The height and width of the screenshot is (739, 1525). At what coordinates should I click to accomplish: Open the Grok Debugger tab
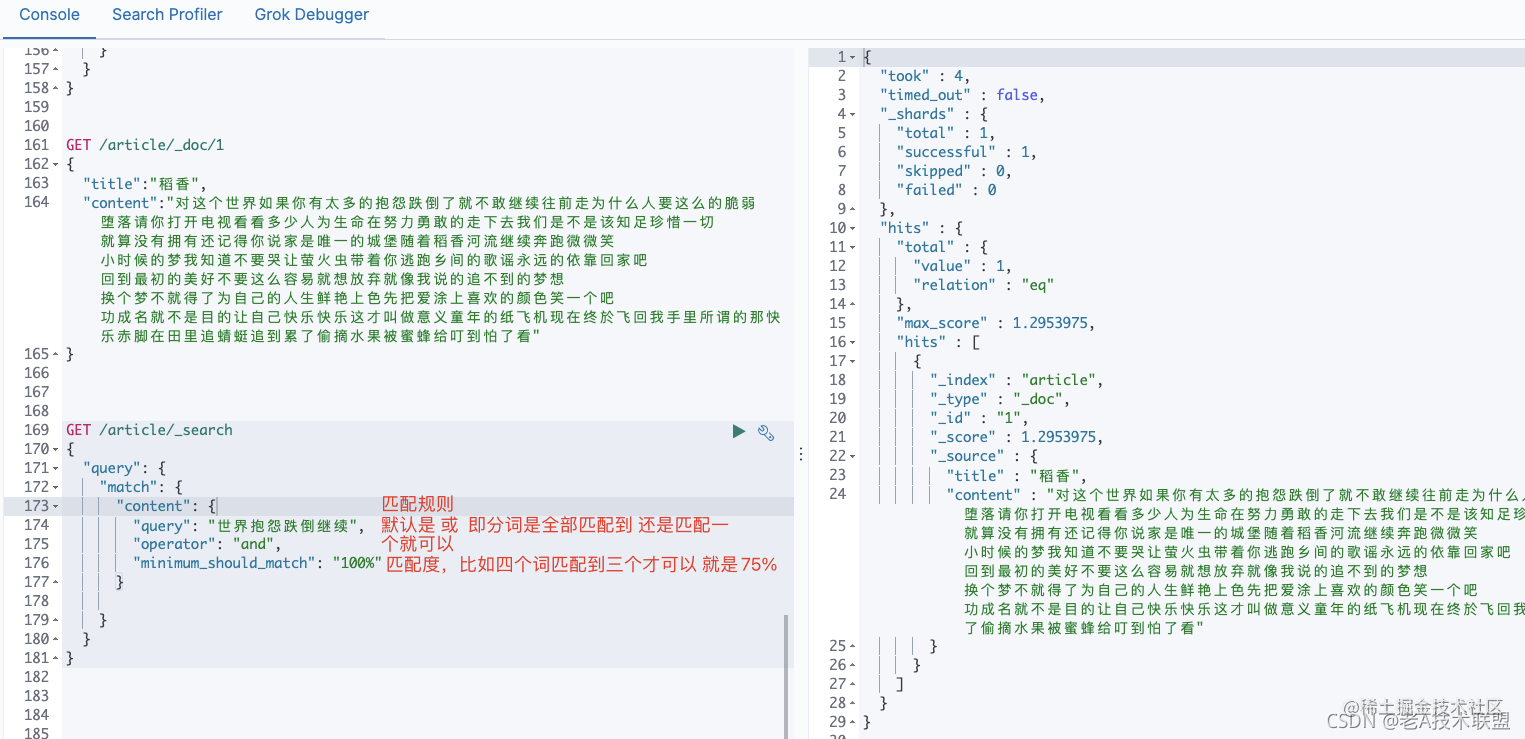tap(312, 15)
